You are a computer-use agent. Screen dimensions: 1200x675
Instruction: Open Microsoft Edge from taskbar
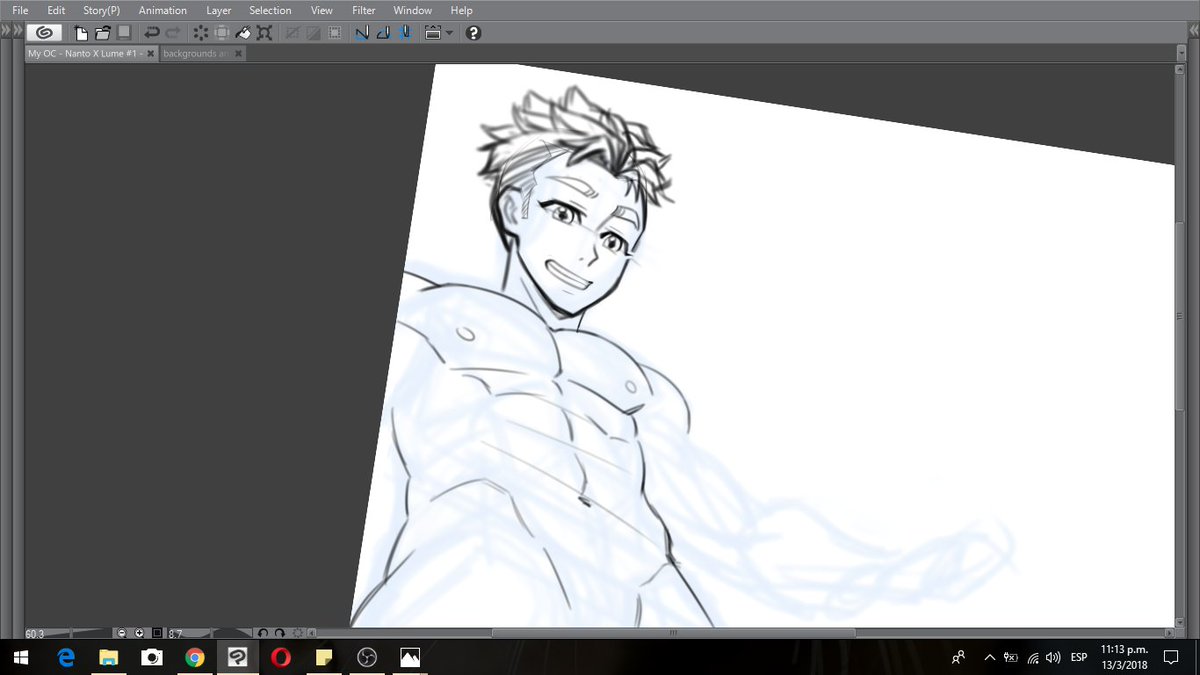(x=66, y=657)
